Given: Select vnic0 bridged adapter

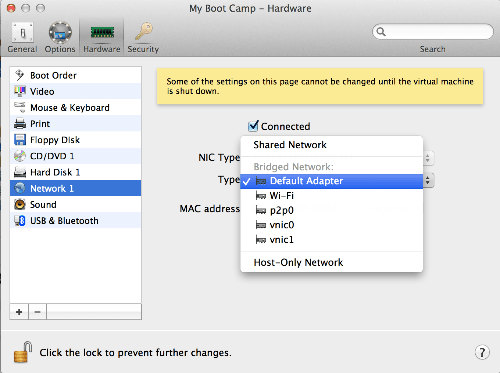Looking at the screenshot, I should 332,225.
